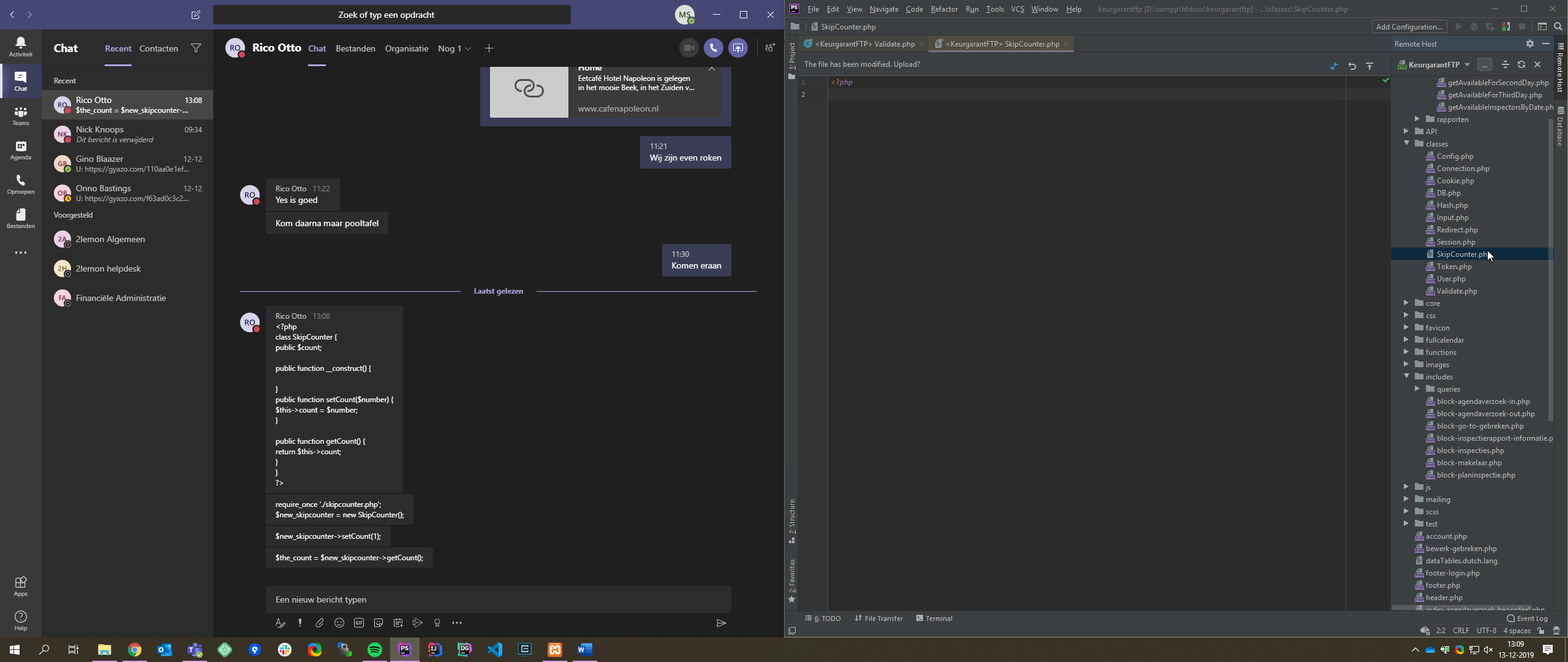Expand the functions folder
The width and height of the screenshot is (1568, 662).
click(1406, 352)
